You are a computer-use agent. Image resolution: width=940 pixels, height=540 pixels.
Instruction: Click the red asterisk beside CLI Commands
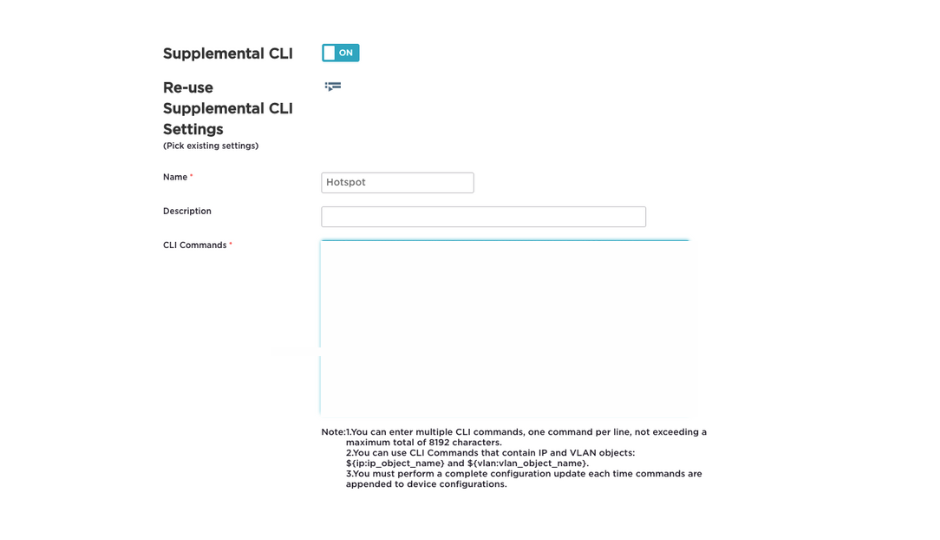tap(231, 245)
